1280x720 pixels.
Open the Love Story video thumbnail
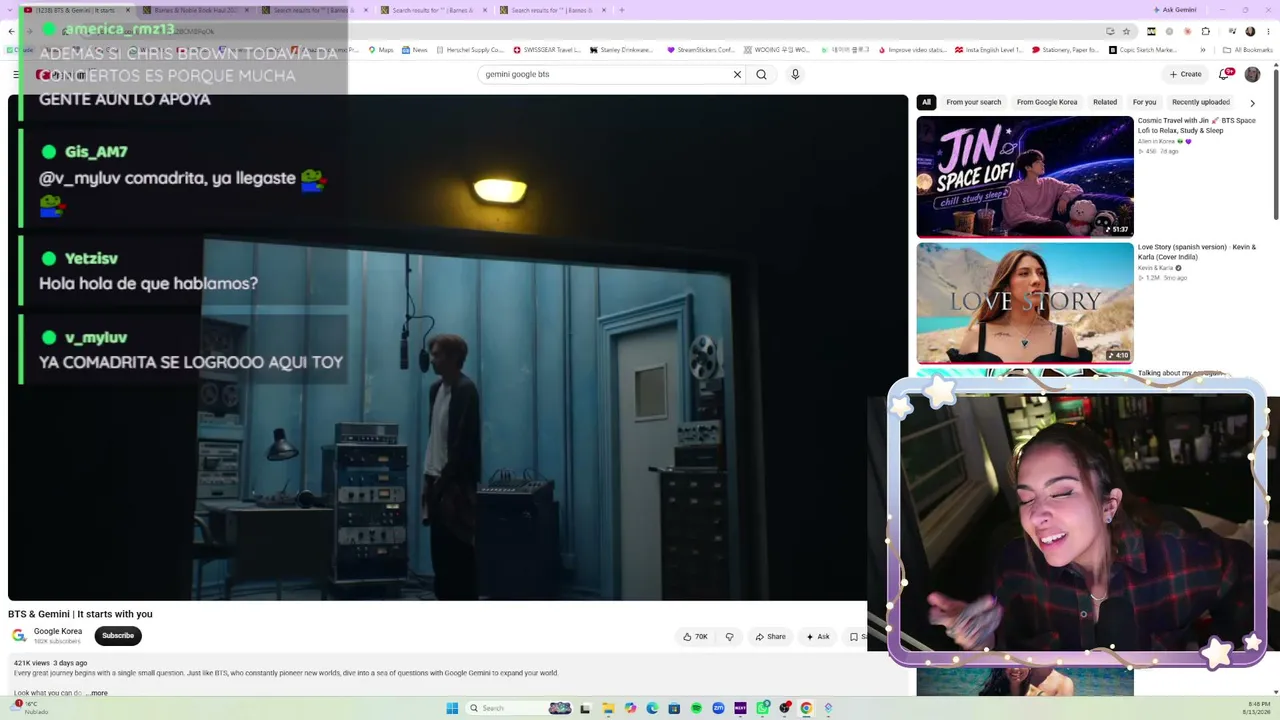[1025, 303]
